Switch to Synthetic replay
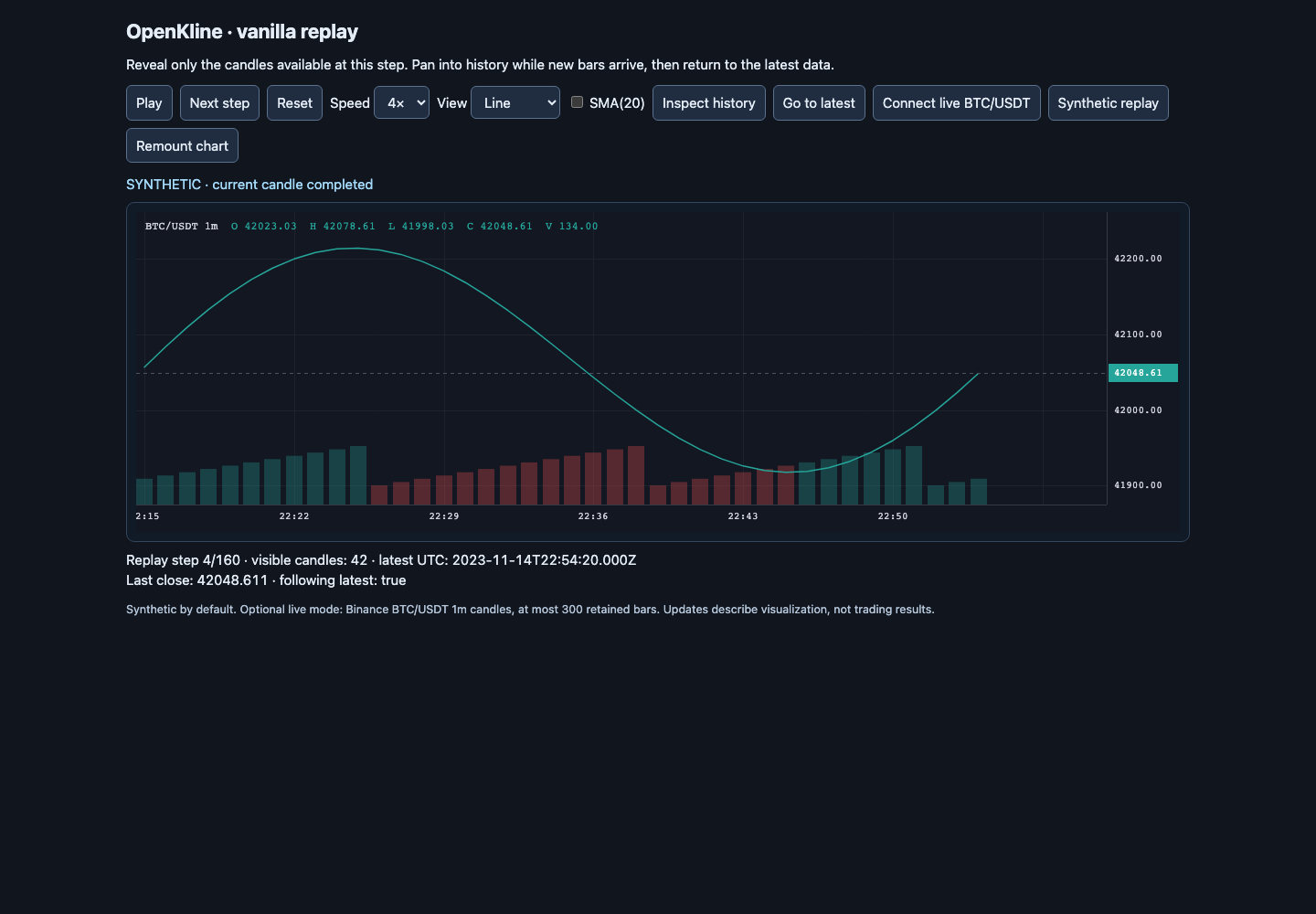 click(1108, 103)
